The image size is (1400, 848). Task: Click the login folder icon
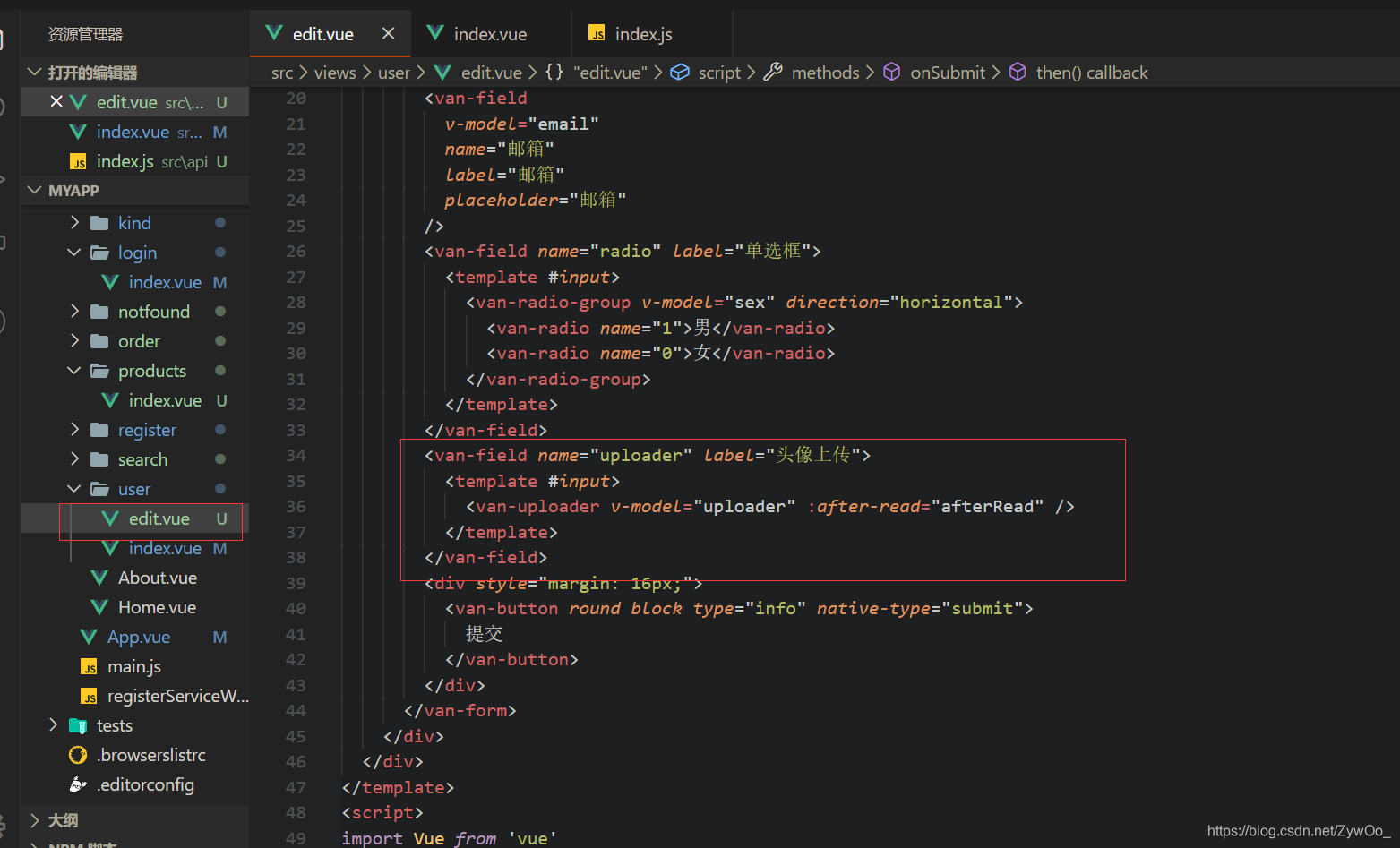tap(100, 253)
